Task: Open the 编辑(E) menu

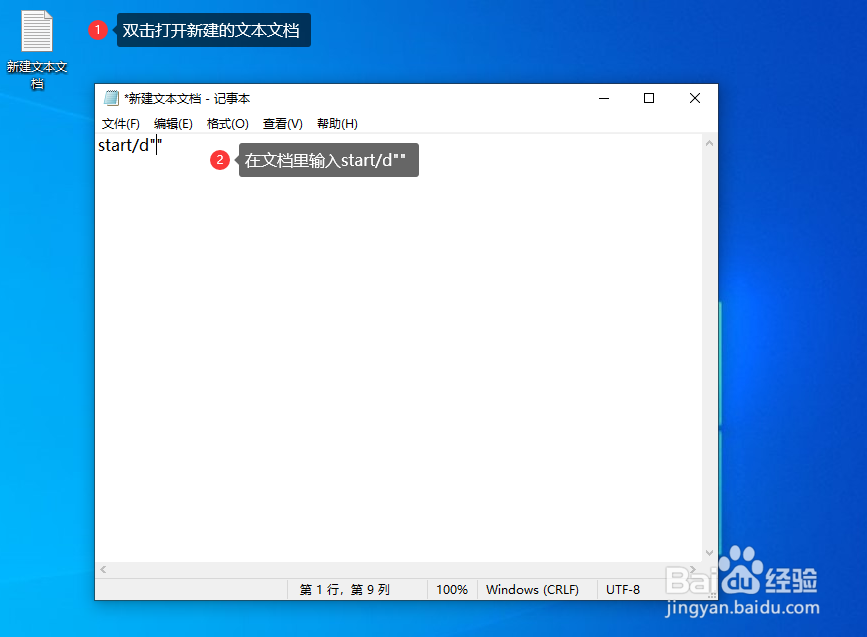Action: coord(173,124)
